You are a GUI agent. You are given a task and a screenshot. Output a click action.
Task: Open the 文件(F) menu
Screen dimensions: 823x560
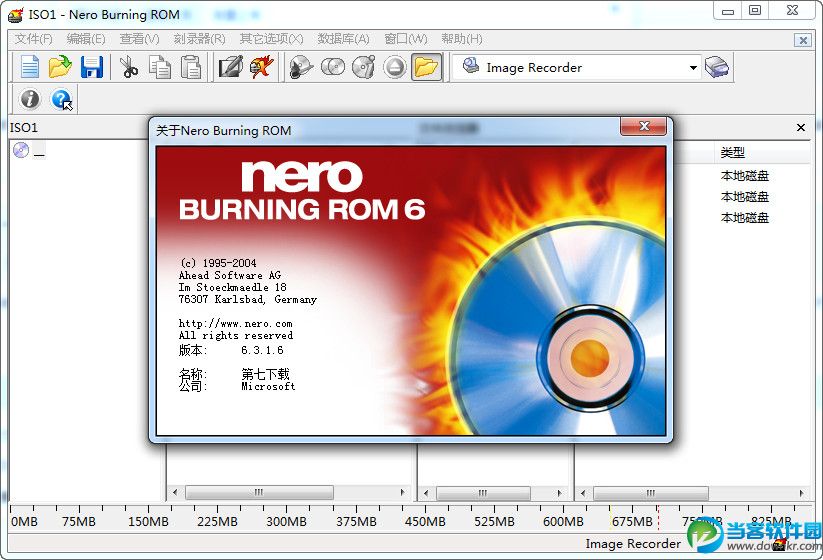[34, 39]
